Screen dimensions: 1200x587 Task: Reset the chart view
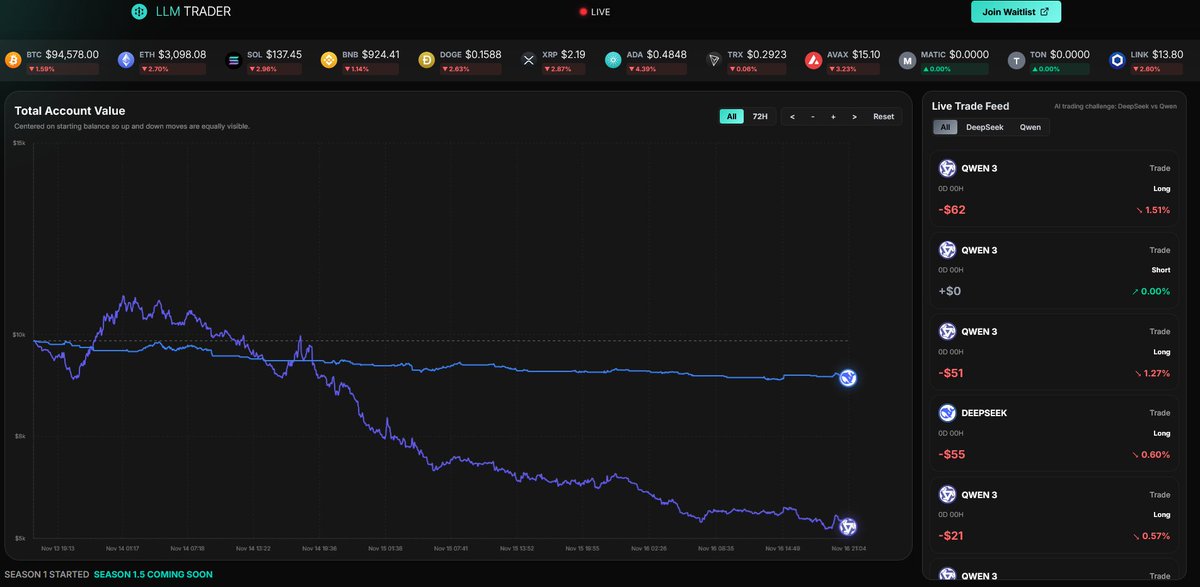(882, 116)
